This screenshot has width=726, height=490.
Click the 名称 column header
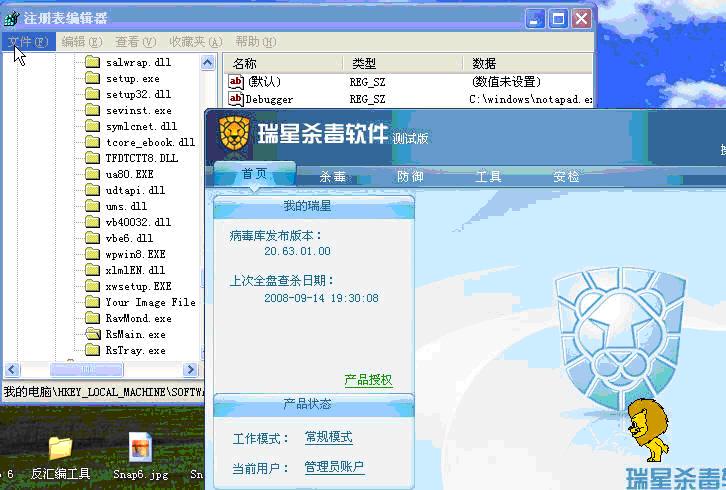(282, 63)
